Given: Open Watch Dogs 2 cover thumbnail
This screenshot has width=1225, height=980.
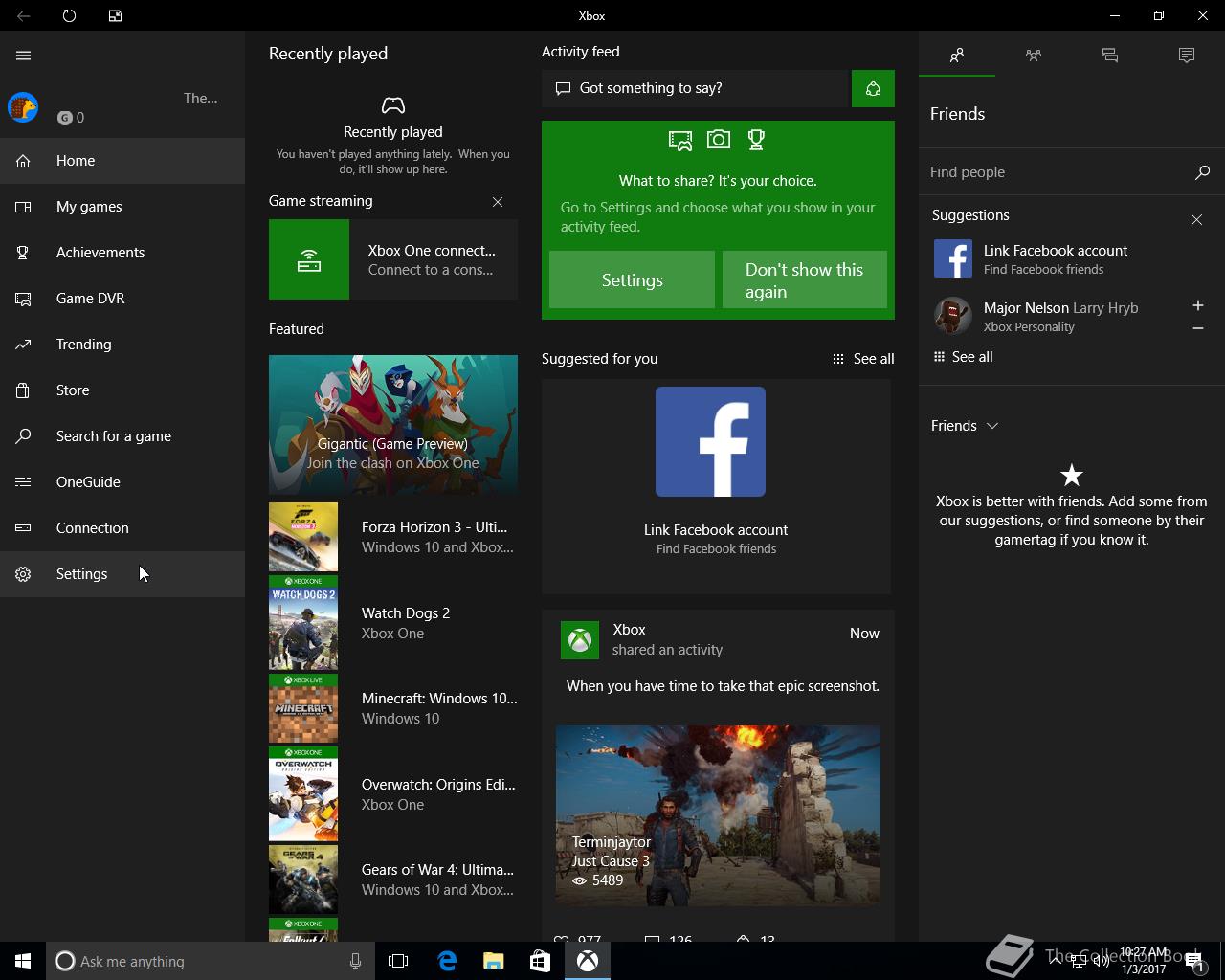Looking at the screenshot, I should 303,622.
